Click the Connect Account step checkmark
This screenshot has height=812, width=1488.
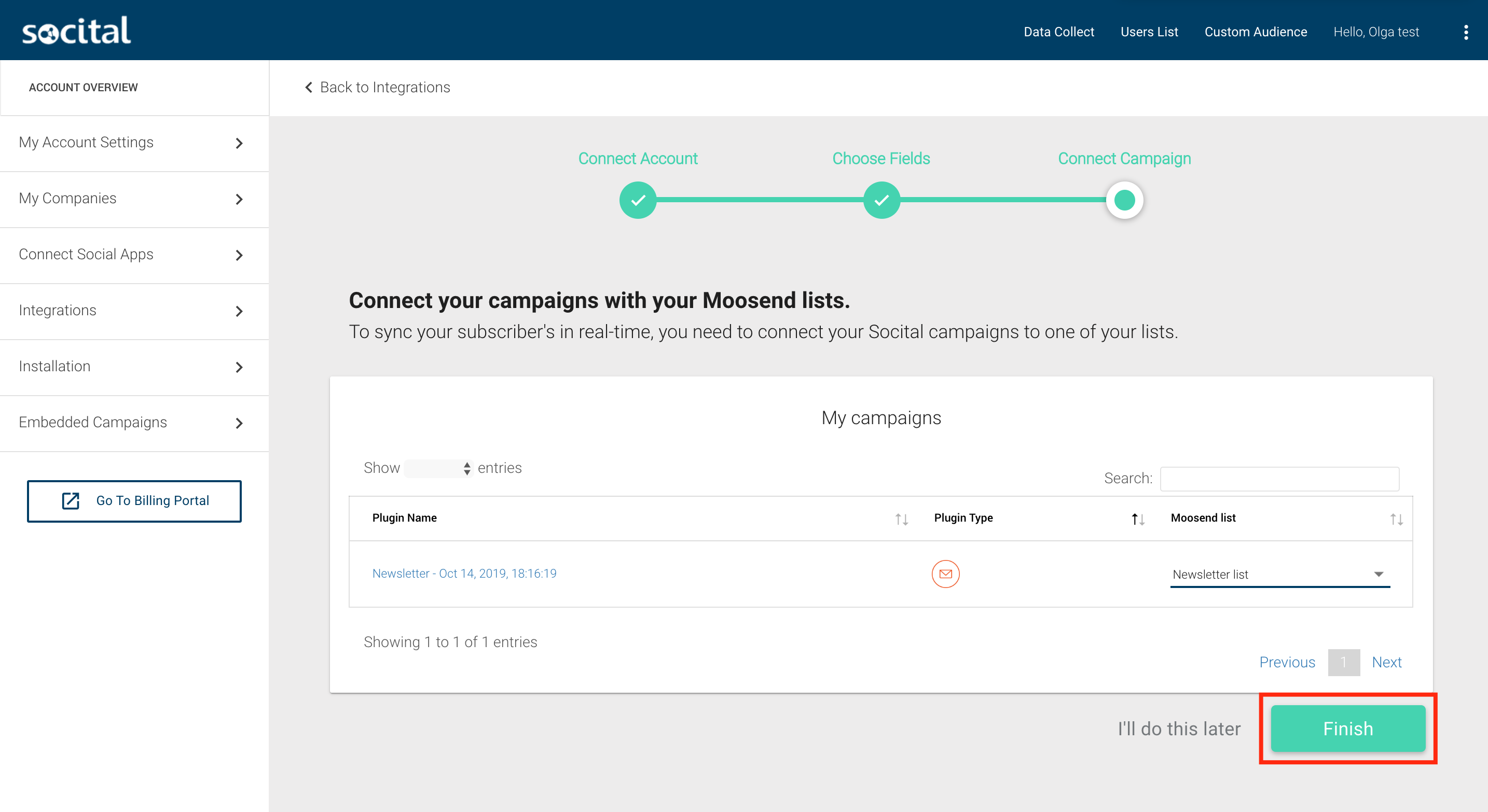[638, 200]
